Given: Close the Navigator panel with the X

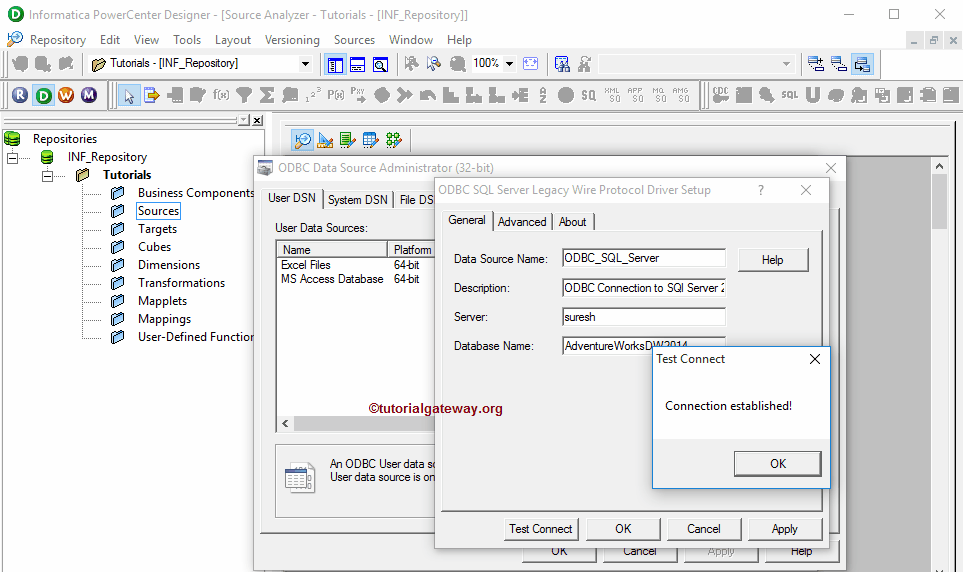Looking at the screenshot, I should [x=257, y=120].
